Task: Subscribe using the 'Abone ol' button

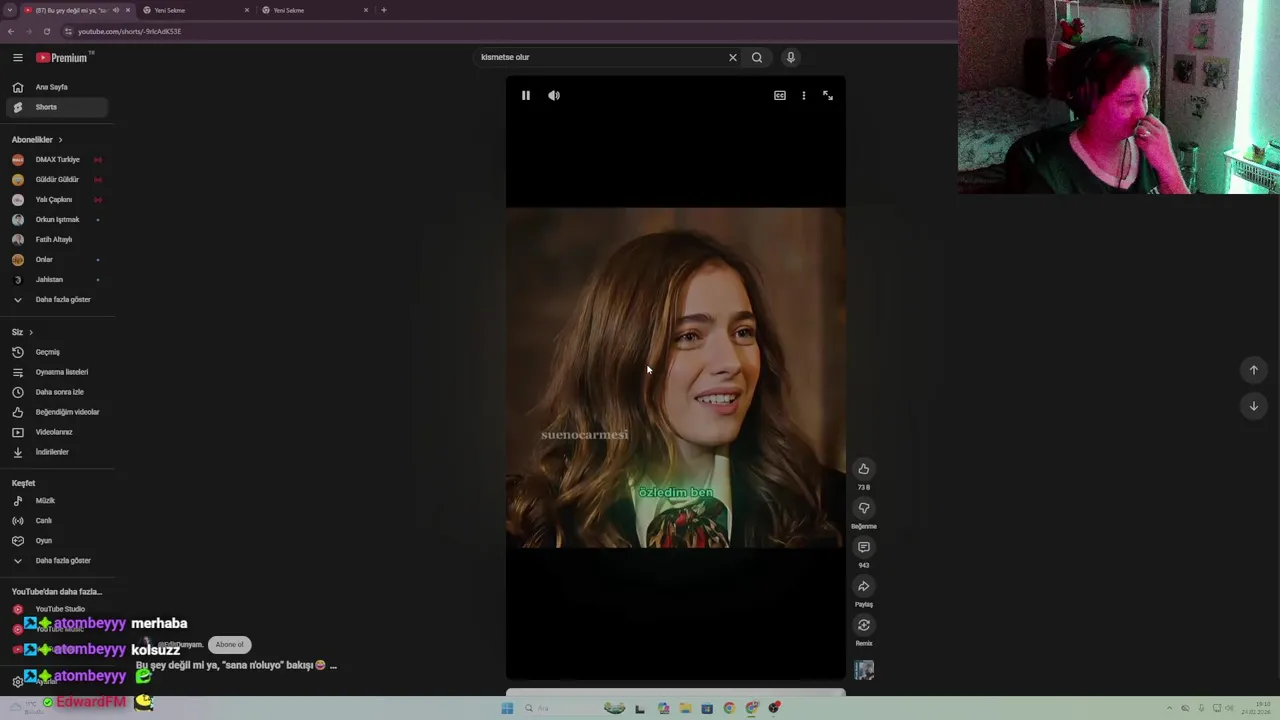Action: click(x=229, y=645)
